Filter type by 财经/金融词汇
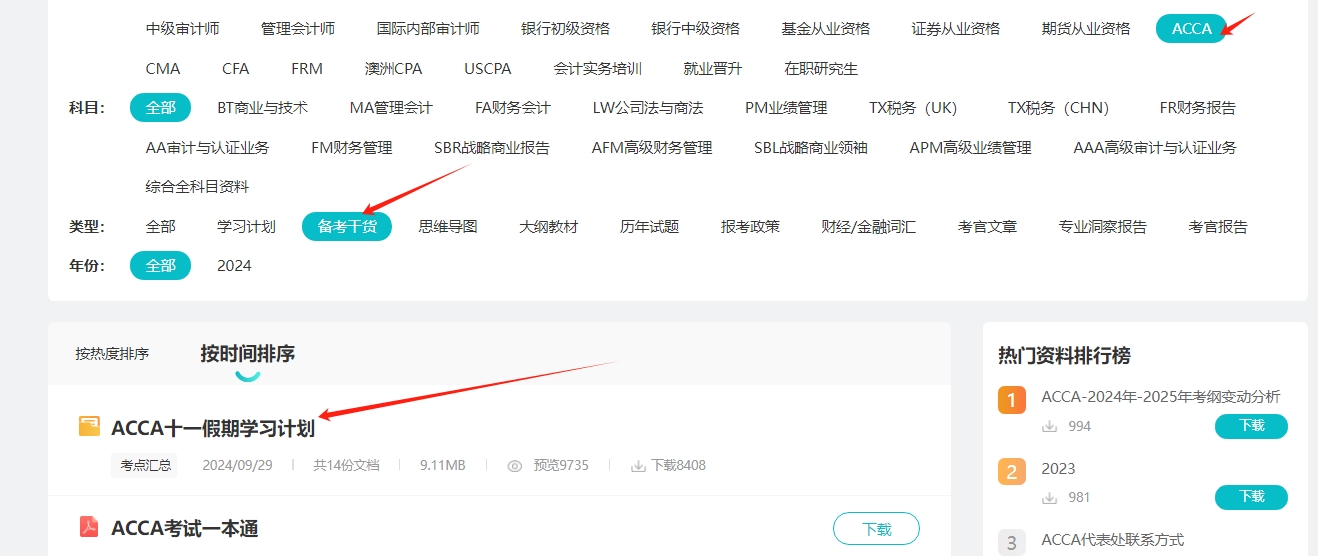This screenshot has width=1318, height=556. (x=868, y=227)
